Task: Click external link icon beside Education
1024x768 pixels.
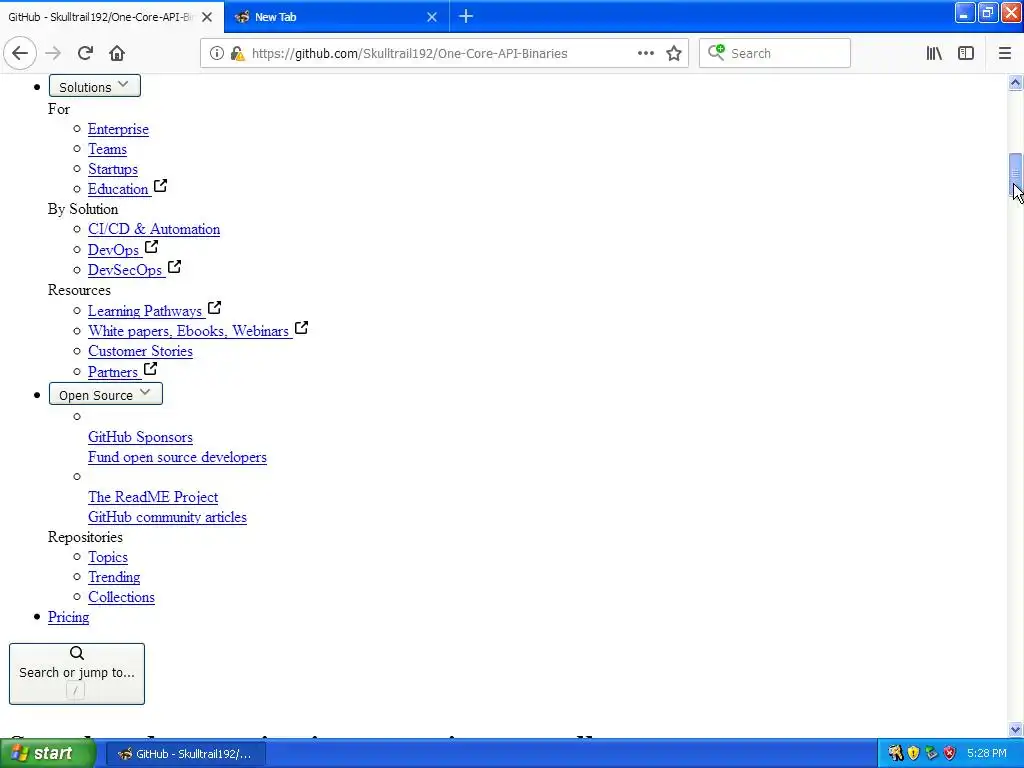Action: (x=161, y=186)
